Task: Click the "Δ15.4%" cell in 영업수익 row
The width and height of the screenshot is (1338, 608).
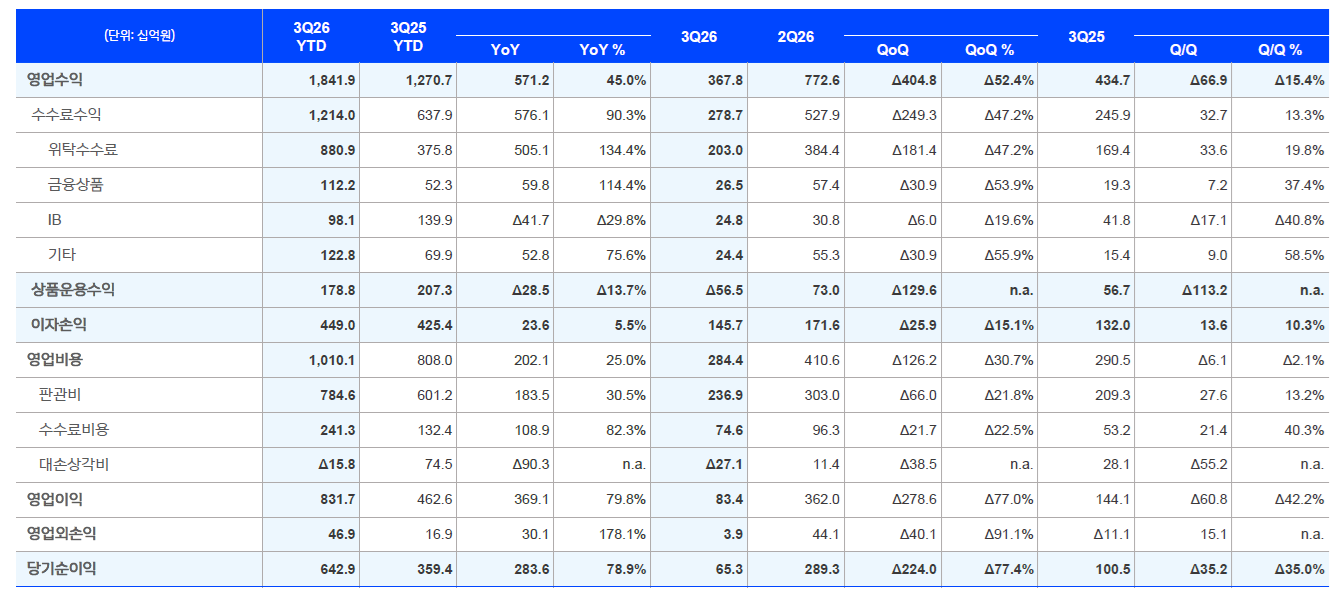Action: tap(1300, 80)
